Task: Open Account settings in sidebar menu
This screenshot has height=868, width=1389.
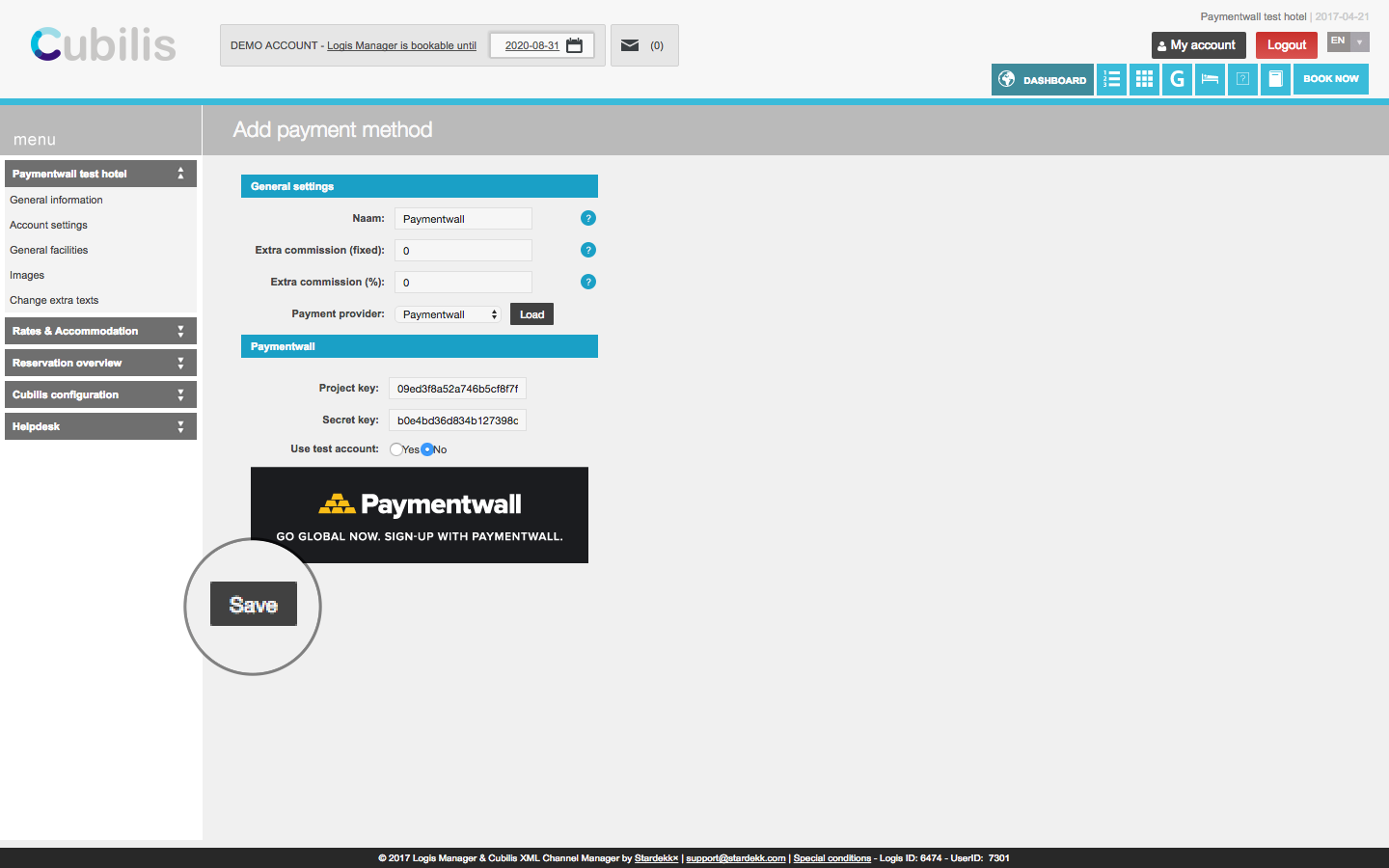Action: click(x=48, y=225)
